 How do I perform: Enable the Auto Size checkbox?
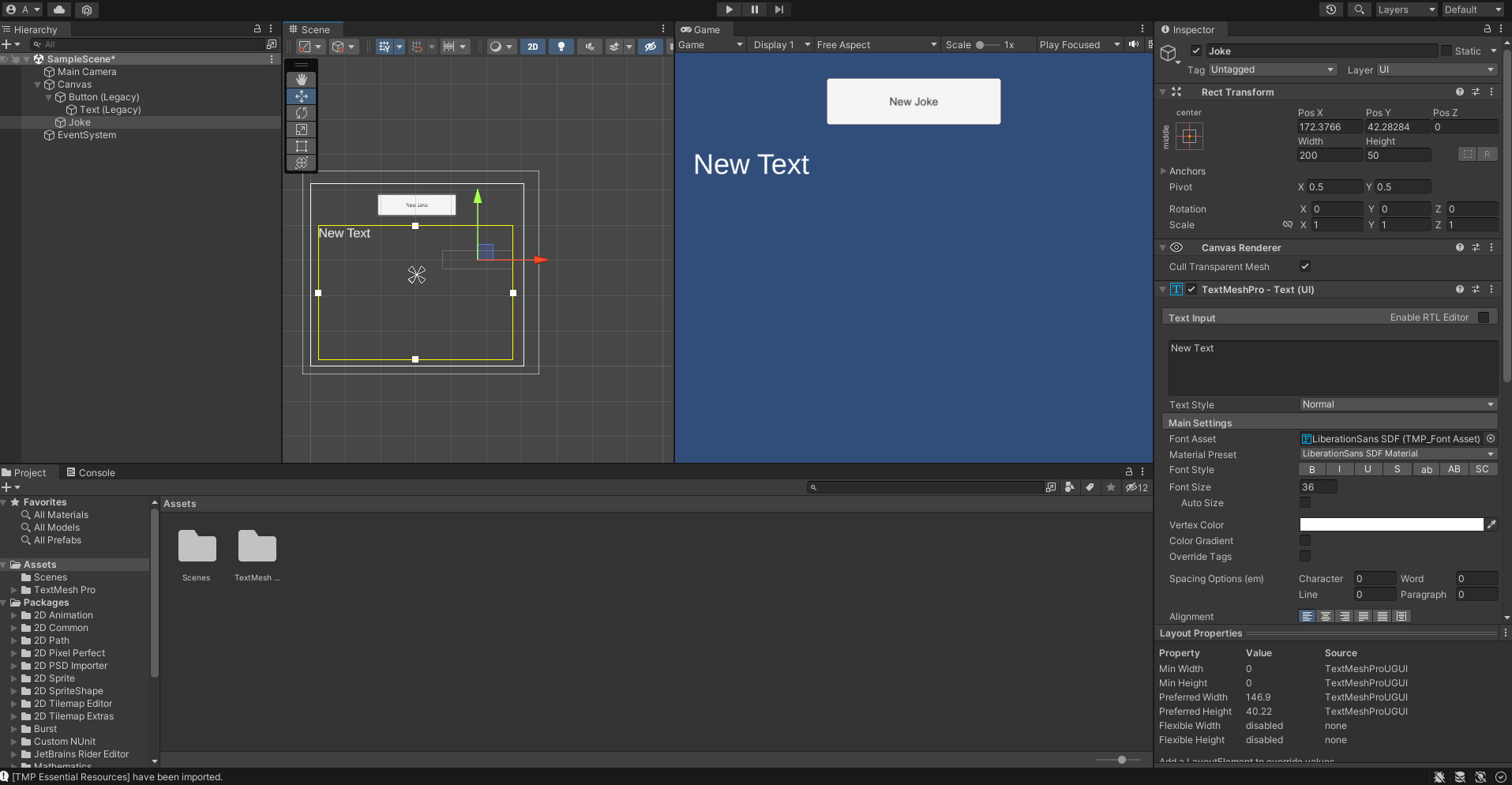[1305, 503]
